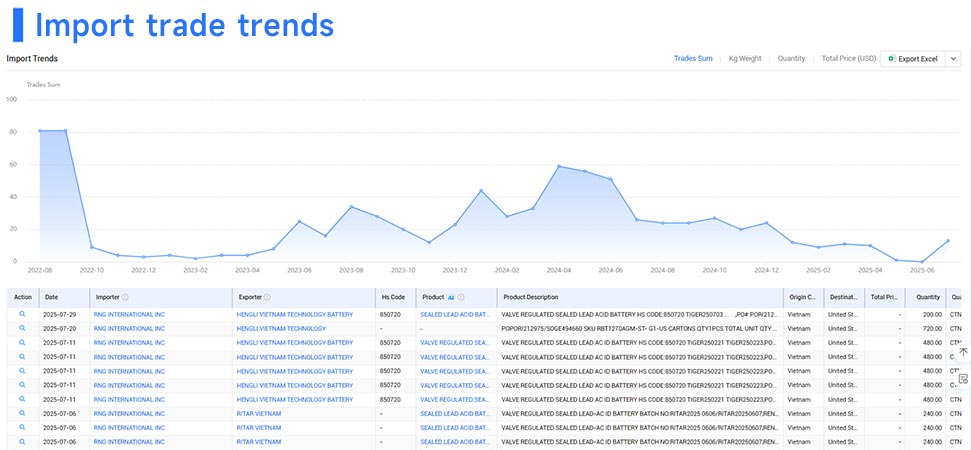Click the 2023-12 x-axis label
This screenshot has width=971, height=450.
point(455,270)
